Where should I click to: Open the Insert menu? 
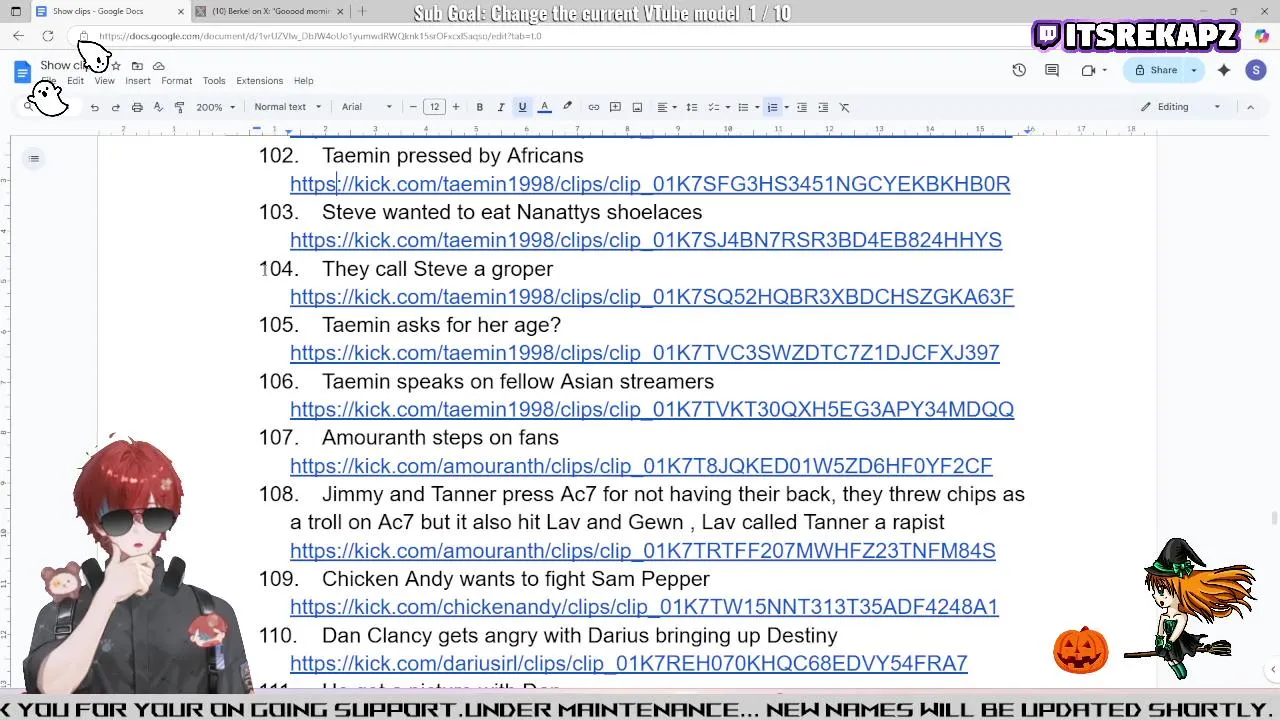[x=138, y=81]
